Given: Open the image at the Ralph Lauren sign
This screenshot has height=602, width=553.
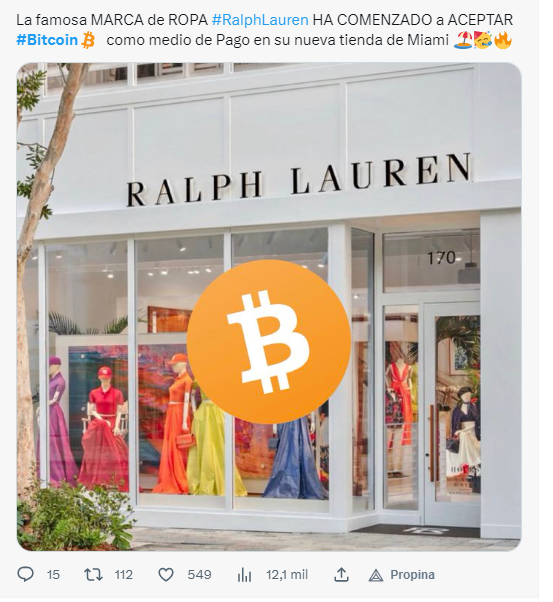Looking at the screenshot, I should click(299, 179).
